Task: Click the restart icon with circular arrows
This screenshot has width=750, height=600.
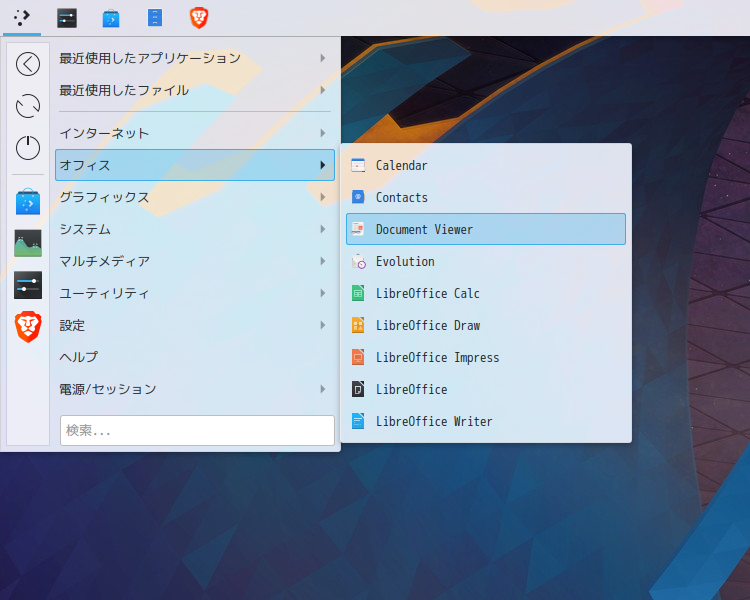Action: 28,106
